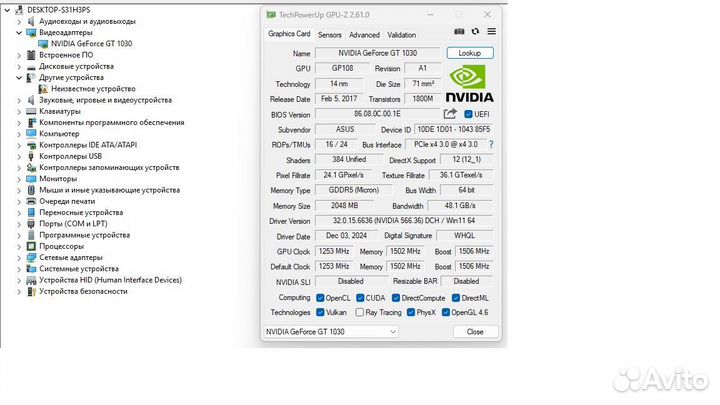Select Компоненты программного обеспечения category
Viewport: 720px width, 405px height.
coord(112,123)
